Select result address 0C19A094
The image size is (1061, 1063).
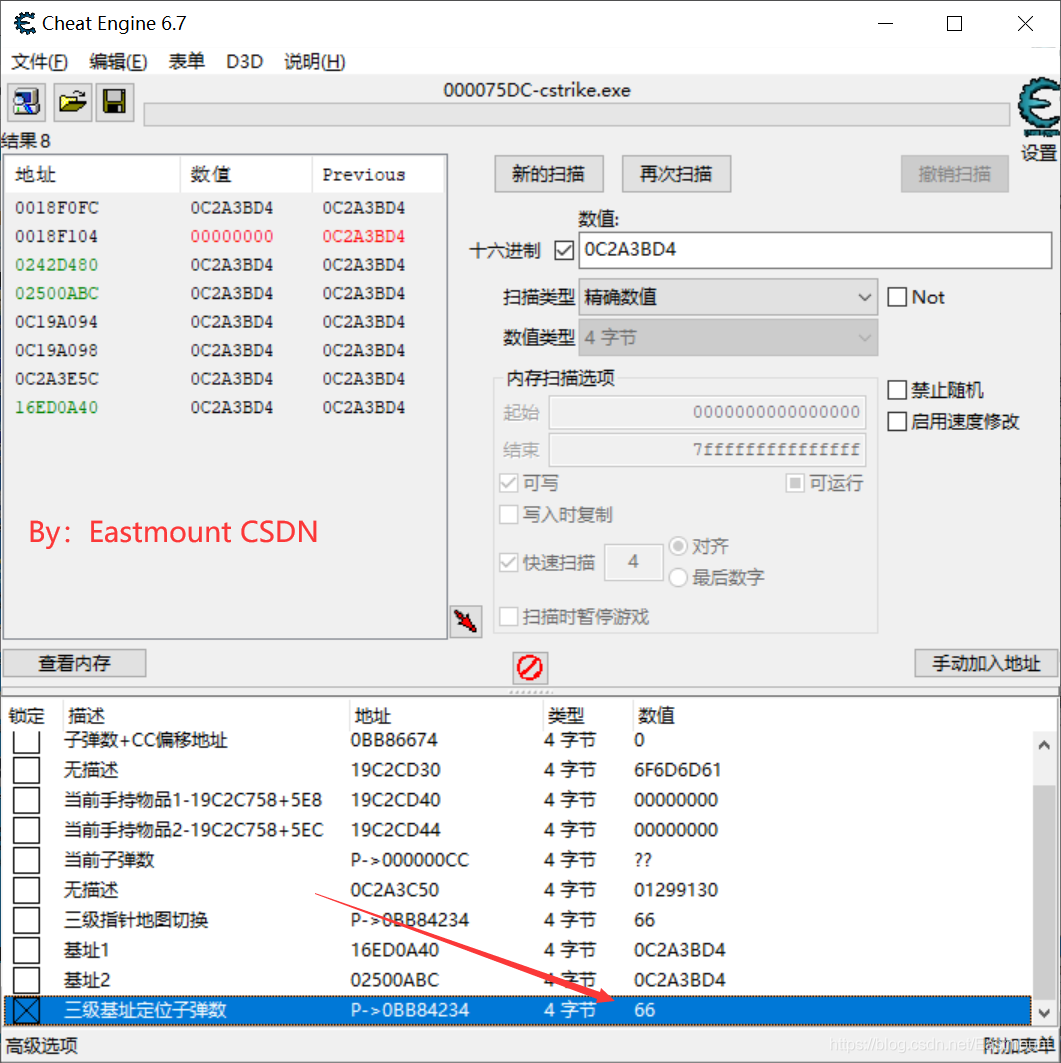pyautogui.click(x=57, y=321)
